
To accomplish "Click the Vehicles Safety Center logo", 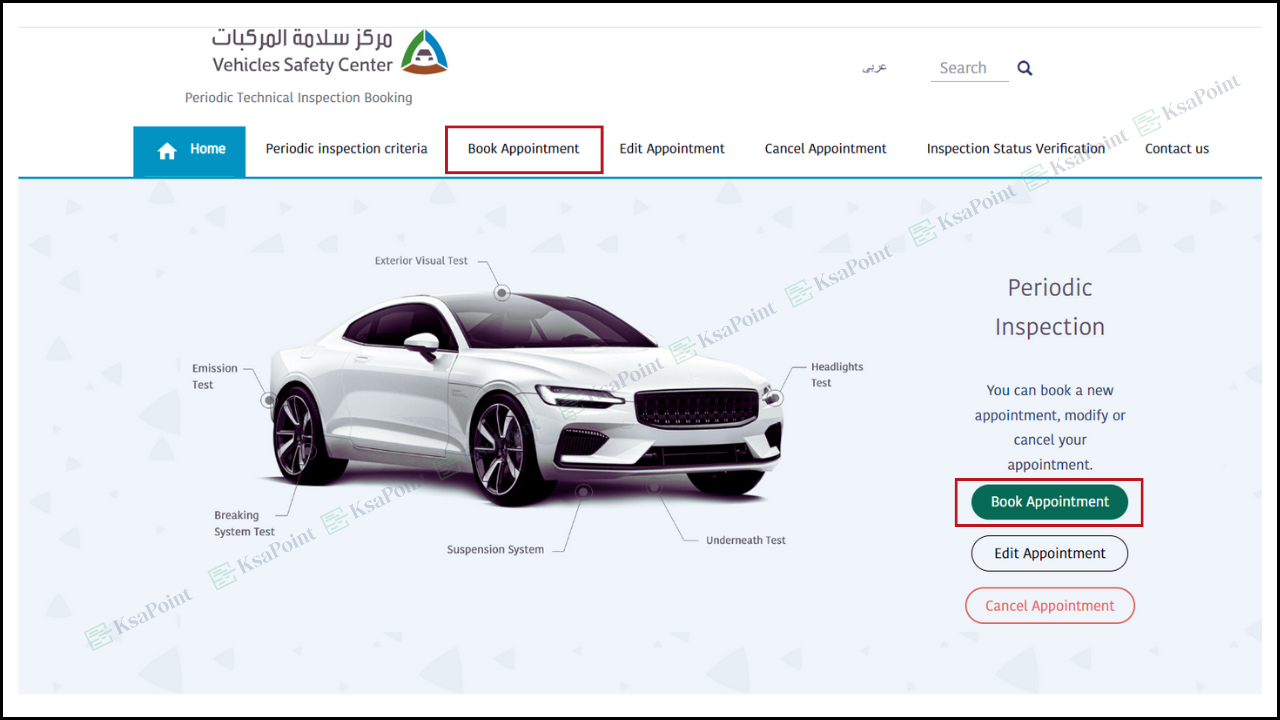I will (330, 52).
